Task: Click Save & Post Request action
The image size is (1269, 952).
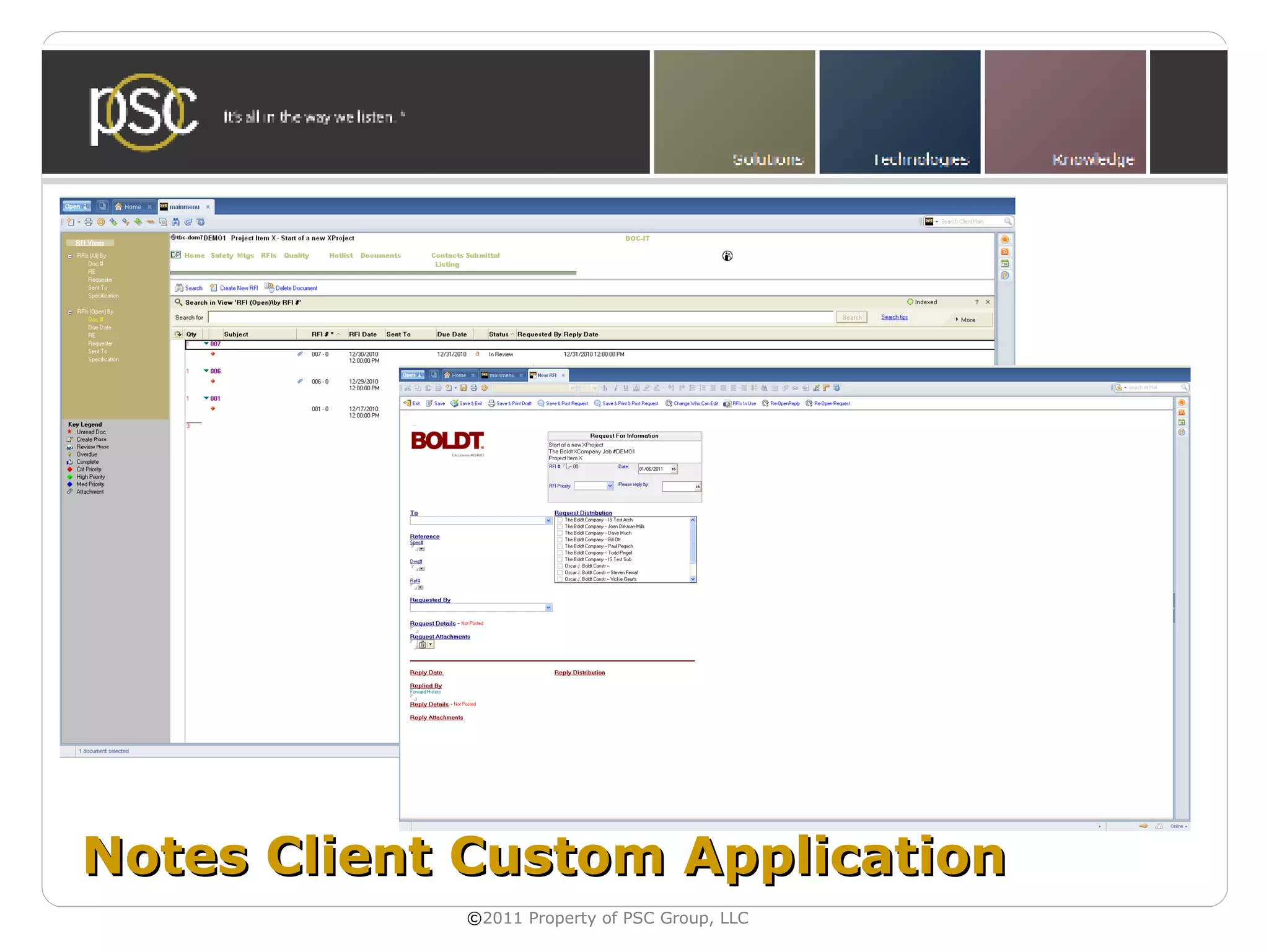Action: tap(563, 404)
